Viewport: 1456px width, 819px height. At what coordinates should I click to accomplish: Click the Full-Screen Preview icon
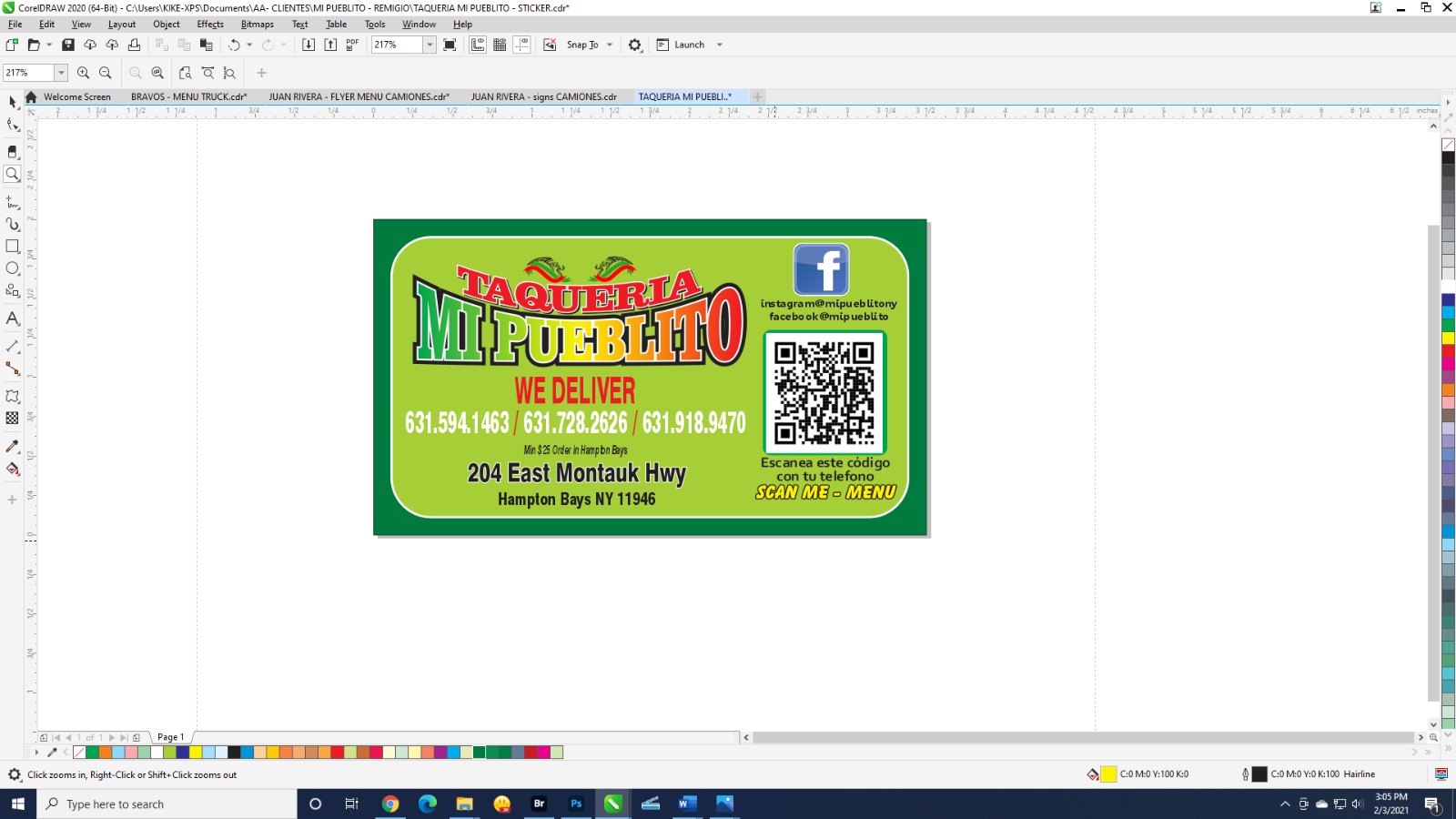pos(450,45)
